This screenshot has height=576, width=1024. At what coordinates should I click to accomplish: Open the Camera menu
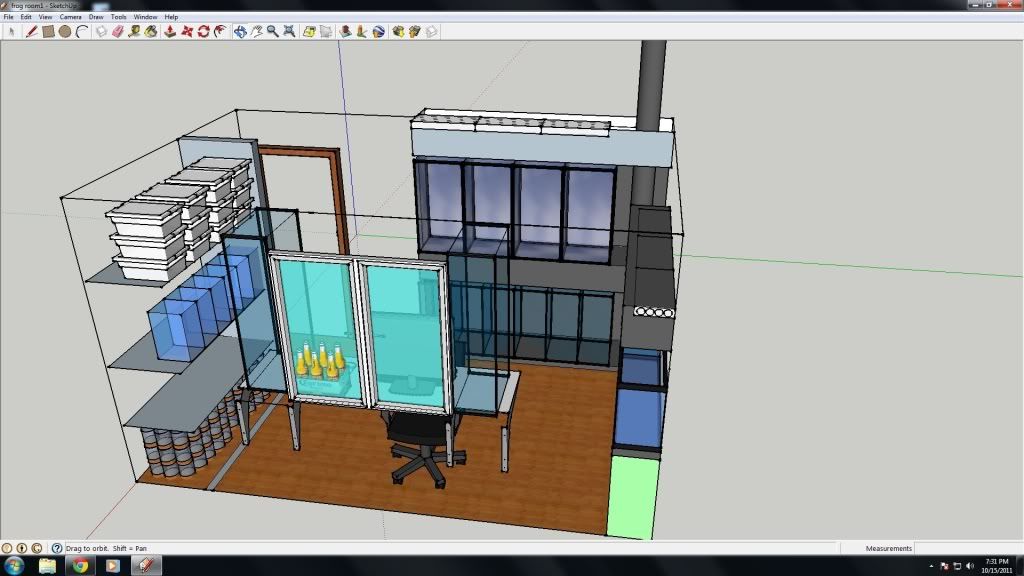coord(70,17)
